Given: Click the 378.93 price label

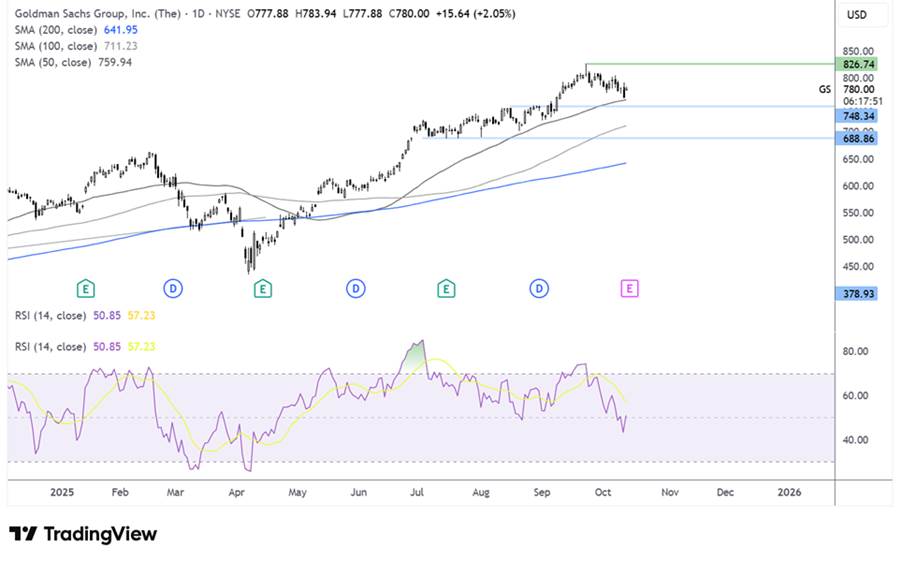Looking at the screenshot, I should pos(858,294).
